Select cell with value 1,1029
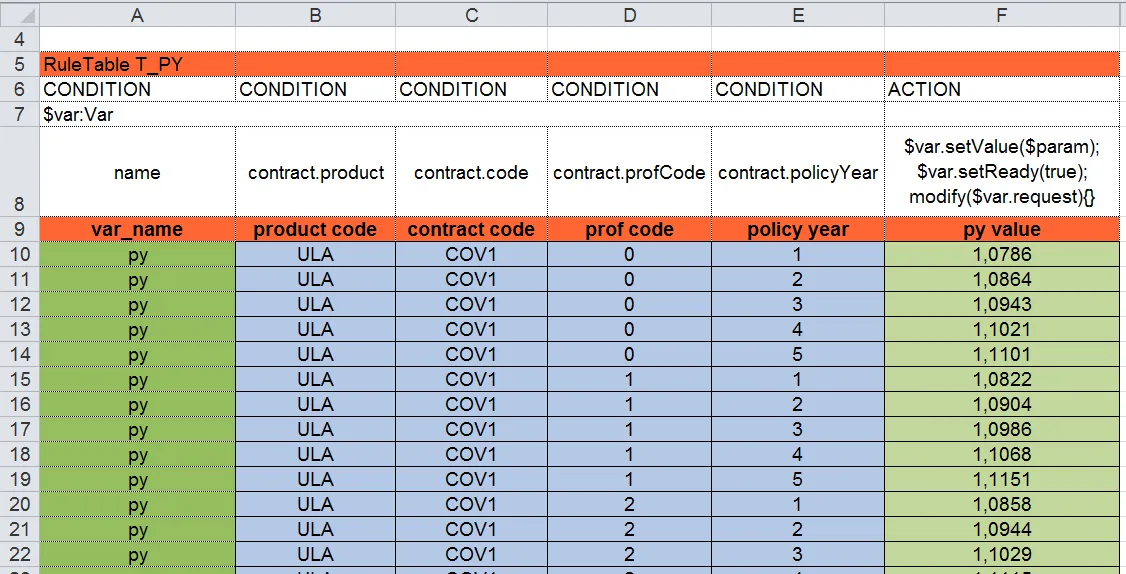 (1002, 554)
